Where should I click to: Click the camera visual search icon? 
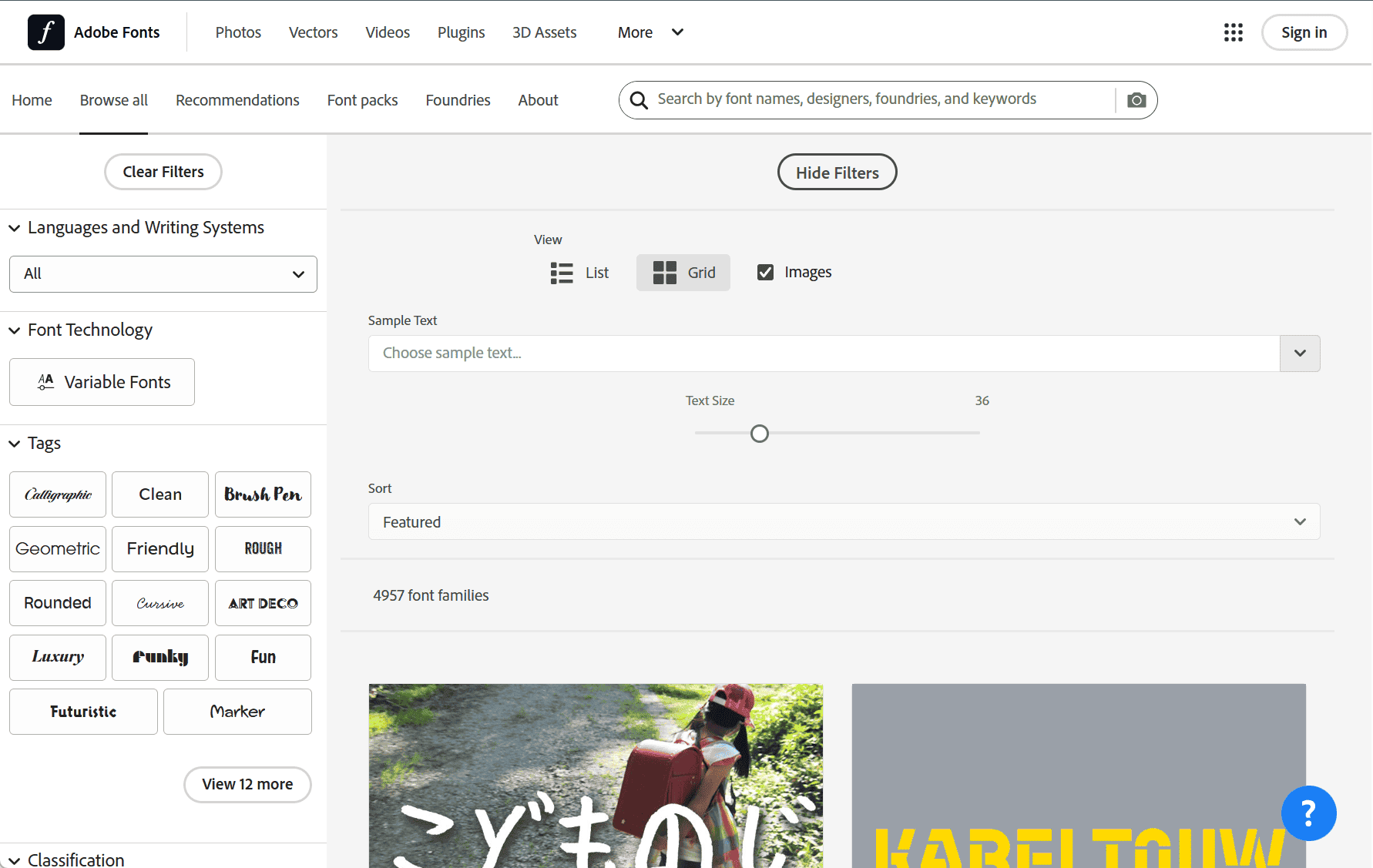coord(1136,100)
